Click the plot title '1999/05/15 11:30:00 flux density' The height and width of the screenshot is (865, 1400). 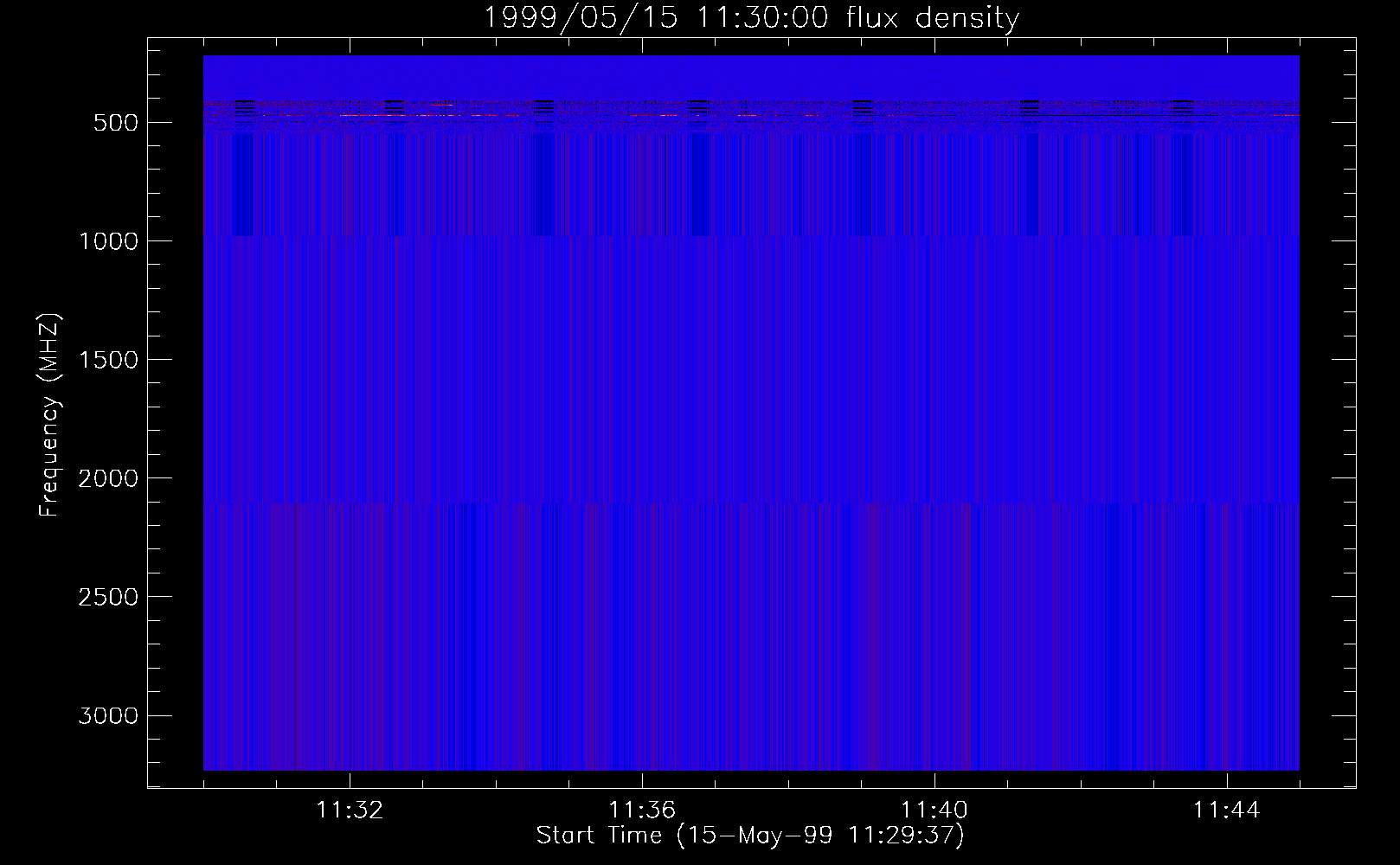tap(750, 18)
